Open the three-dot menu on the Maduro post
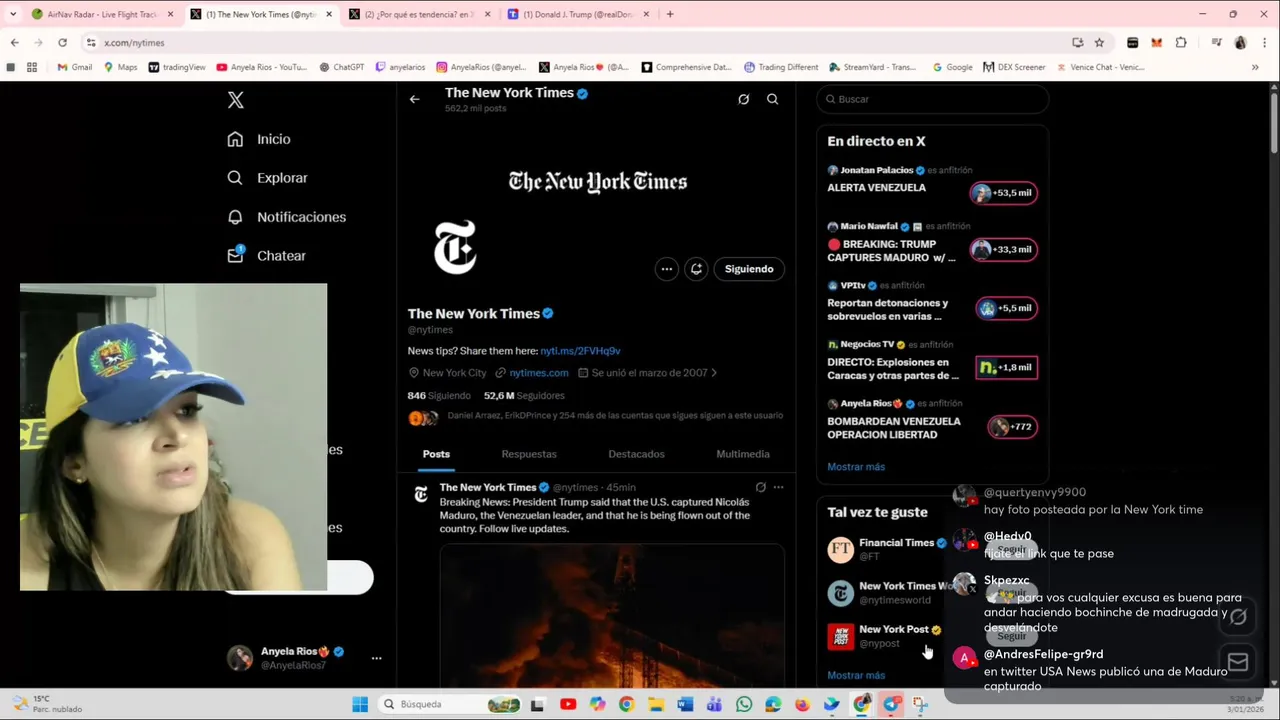Screen dimensions: 1280x720 click(778, 488)
